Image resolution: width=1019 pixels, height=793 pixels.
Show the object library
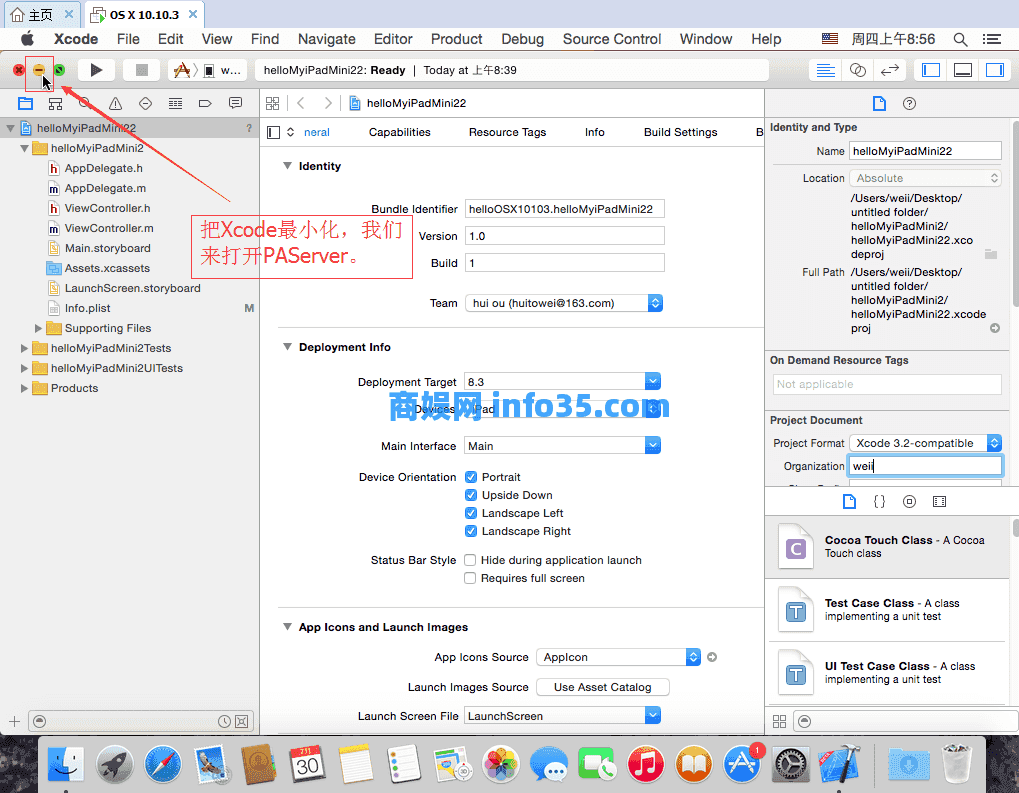pyautogui.click(x=909, y=501)
